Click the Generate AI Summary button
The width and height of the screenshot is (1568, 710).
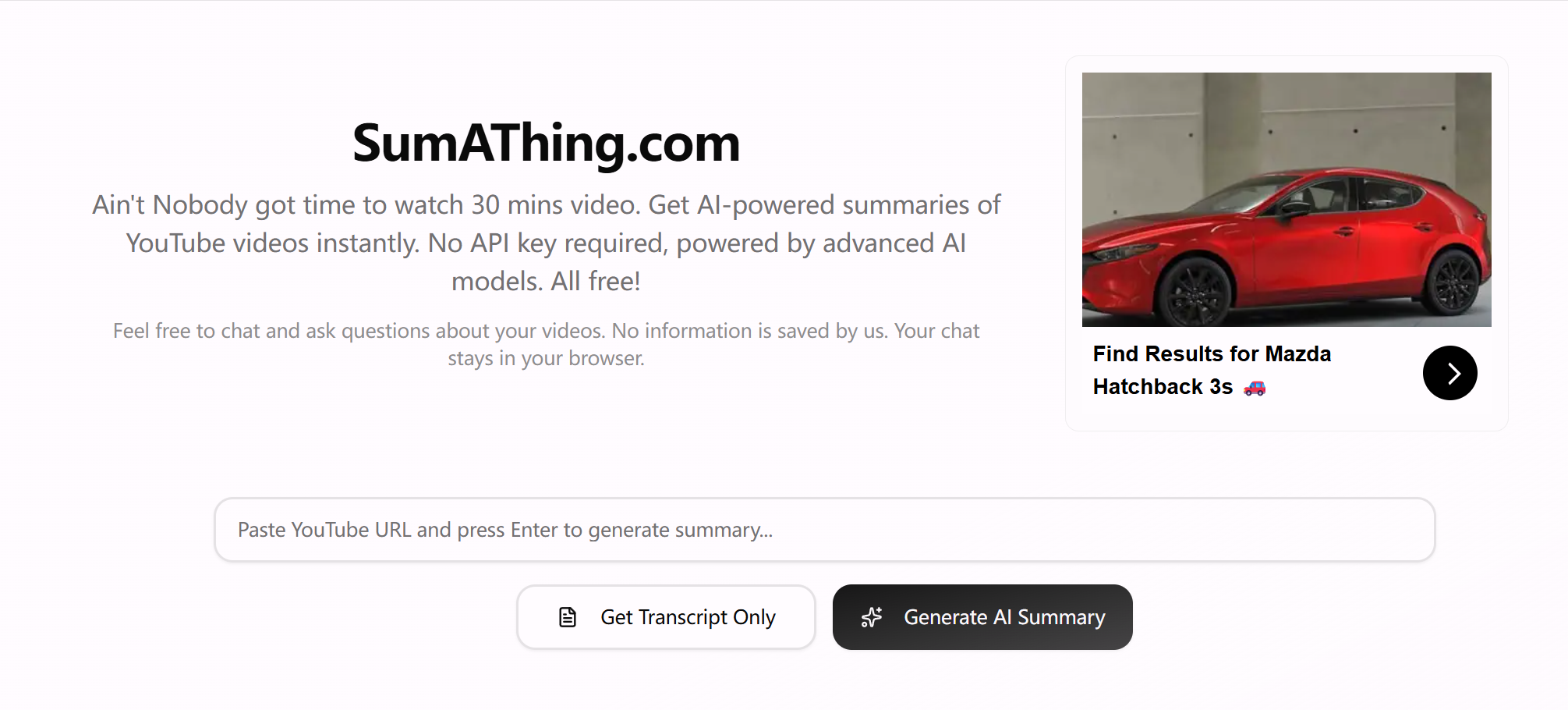[982, 617]
